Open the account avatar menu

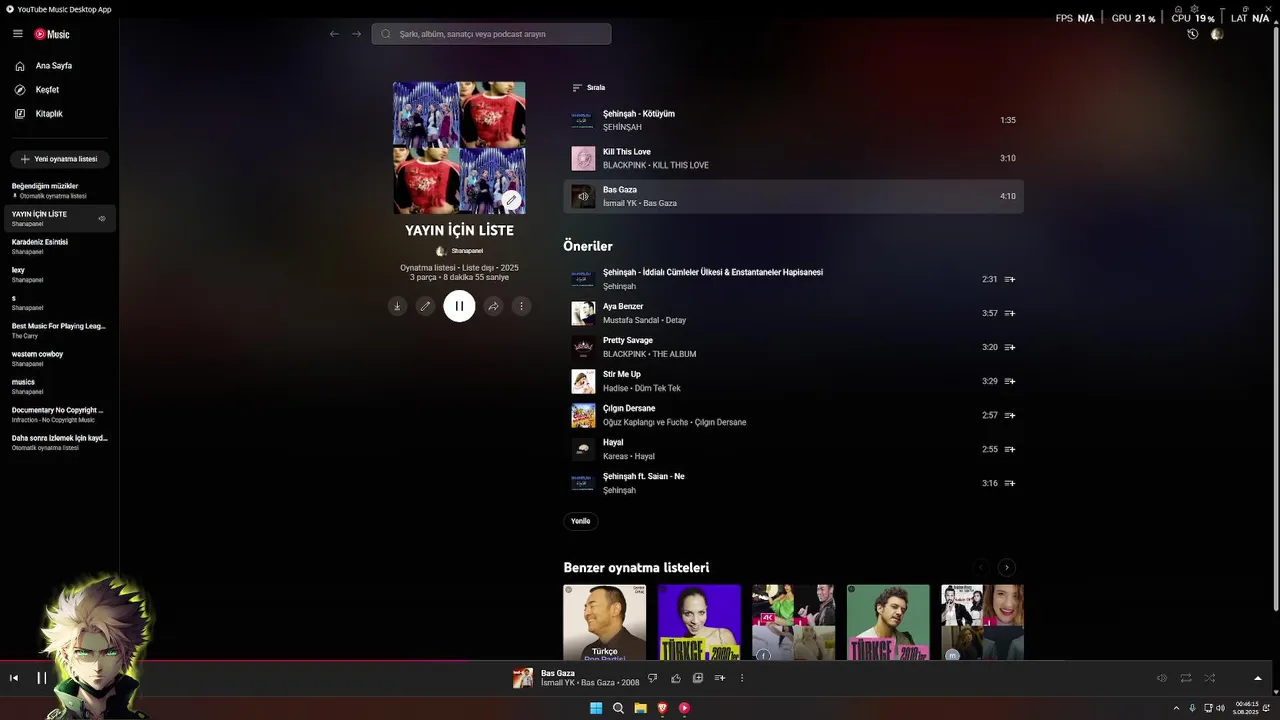click(1217, 34)
